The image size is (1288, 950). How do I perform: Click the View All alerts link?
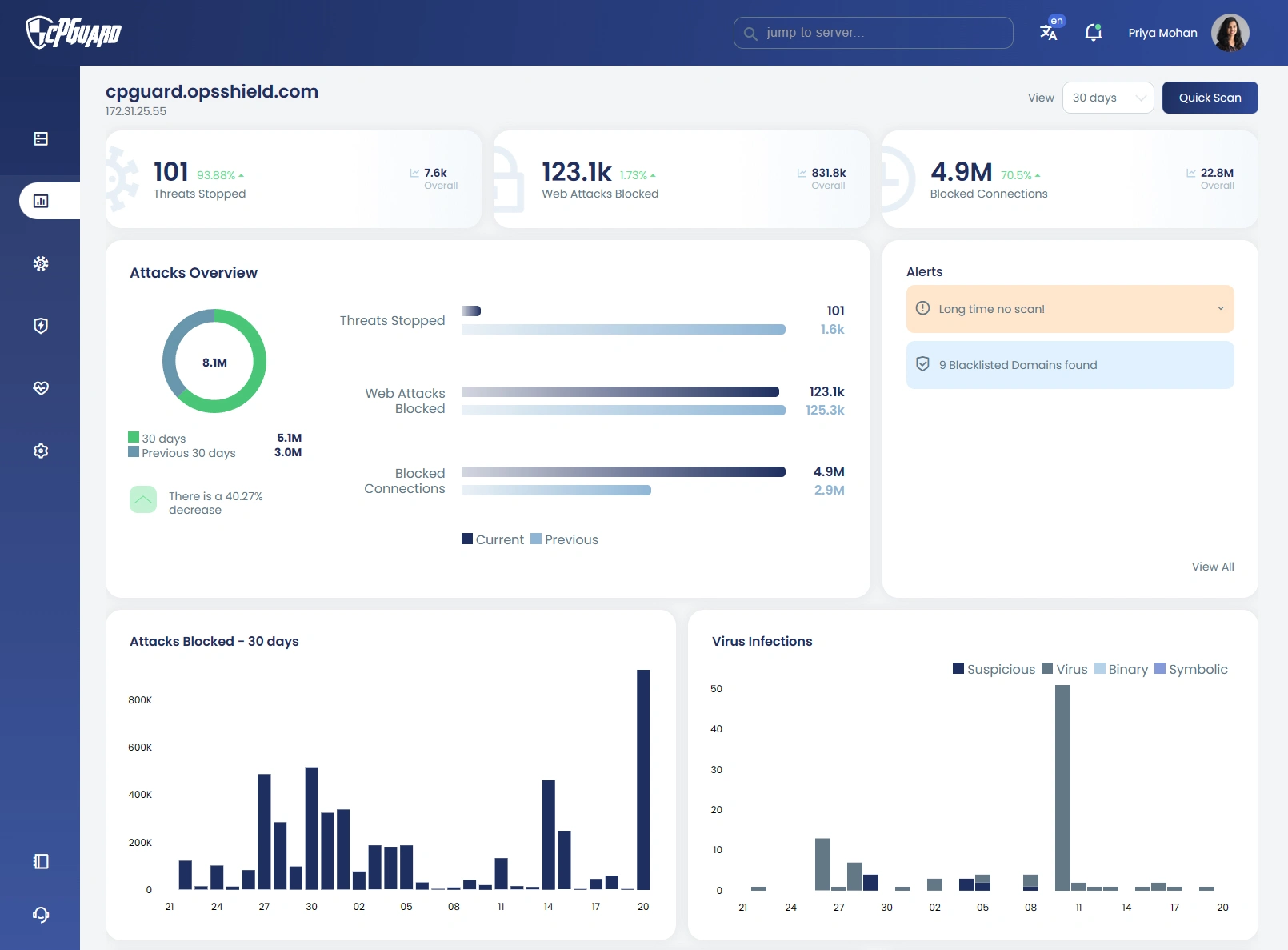click(x=1212, y=567)
